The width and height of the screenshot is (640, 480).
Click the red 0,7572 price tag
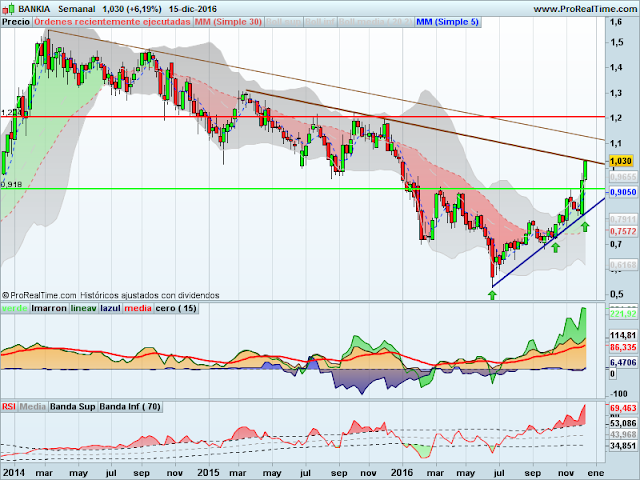pos(623,231)
